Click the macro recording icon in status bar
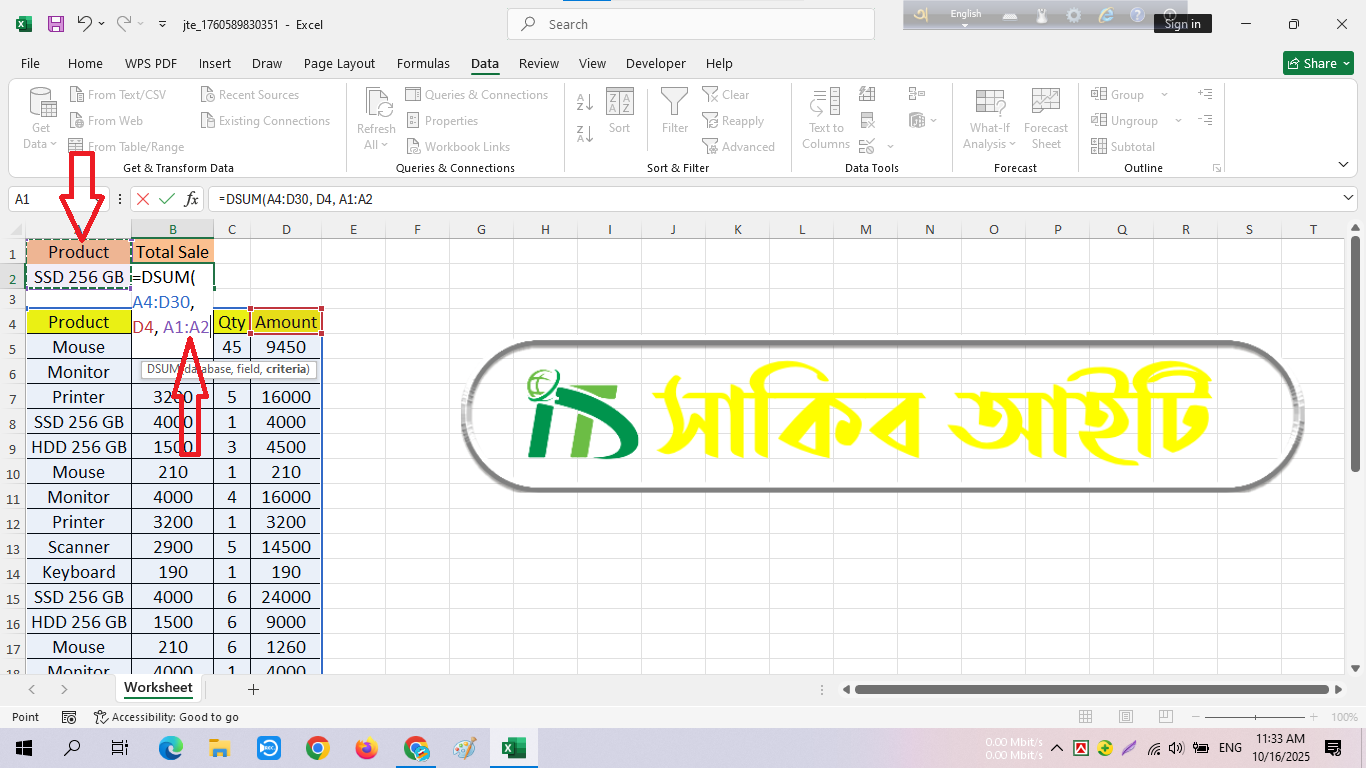The width and height of the screenshot is (1366, 768). coord(69,717)
